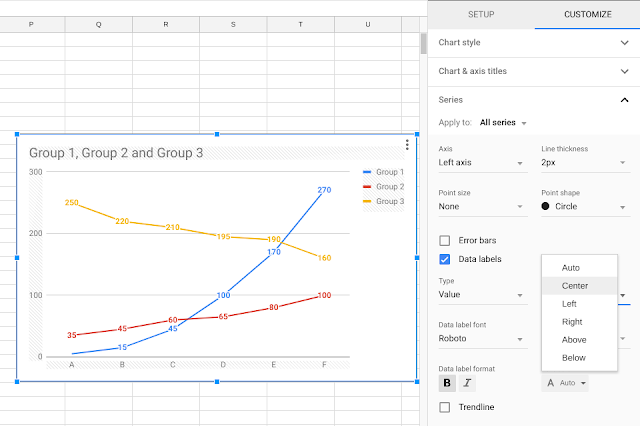The image size is (640, 426).
Task: Click the 220 data label on yellow line
Action: coord(122,221)
